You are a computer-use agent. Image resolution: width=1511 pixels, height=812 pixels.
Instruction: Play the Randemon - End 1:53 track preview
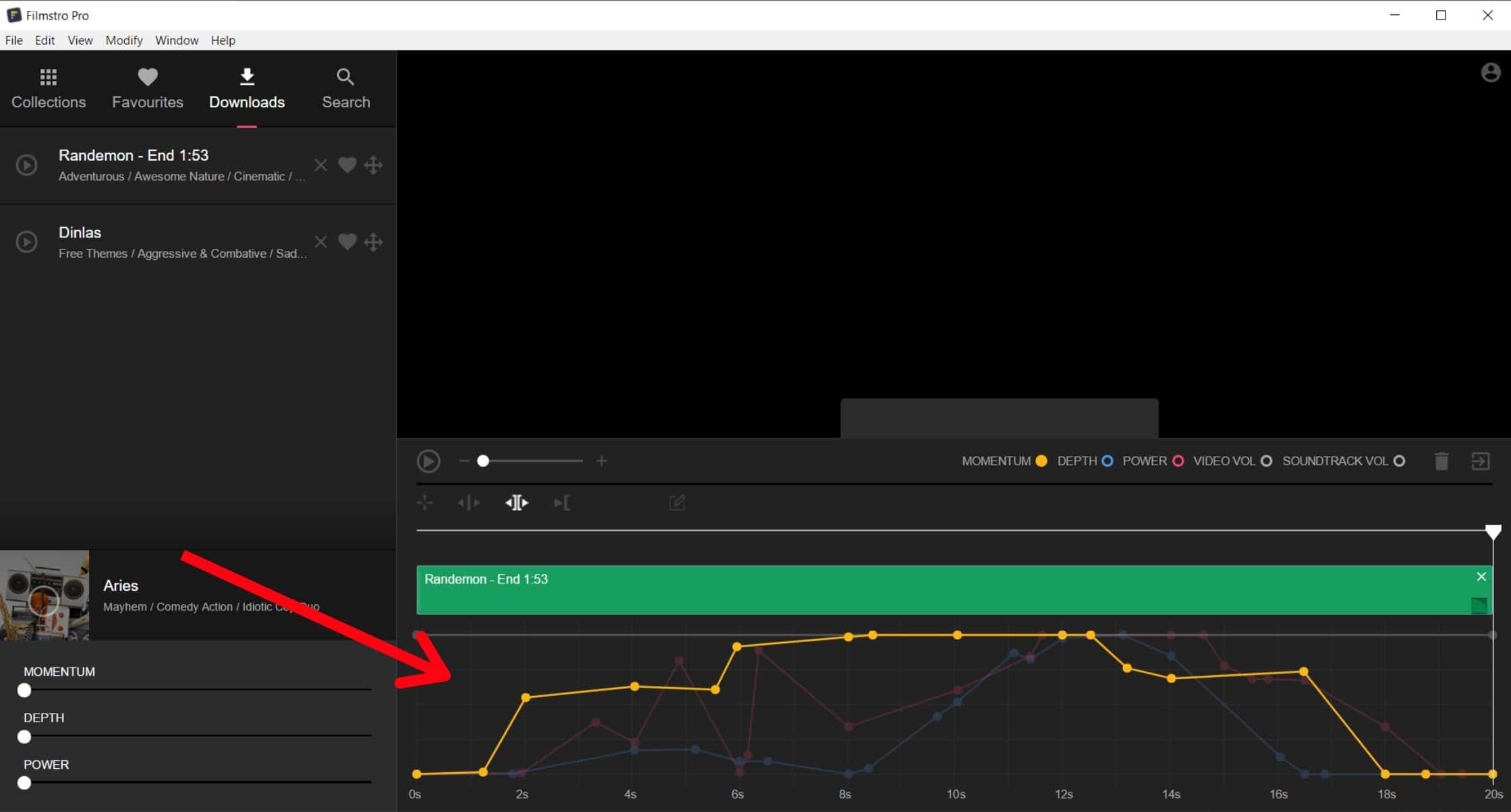click(26, 165)
